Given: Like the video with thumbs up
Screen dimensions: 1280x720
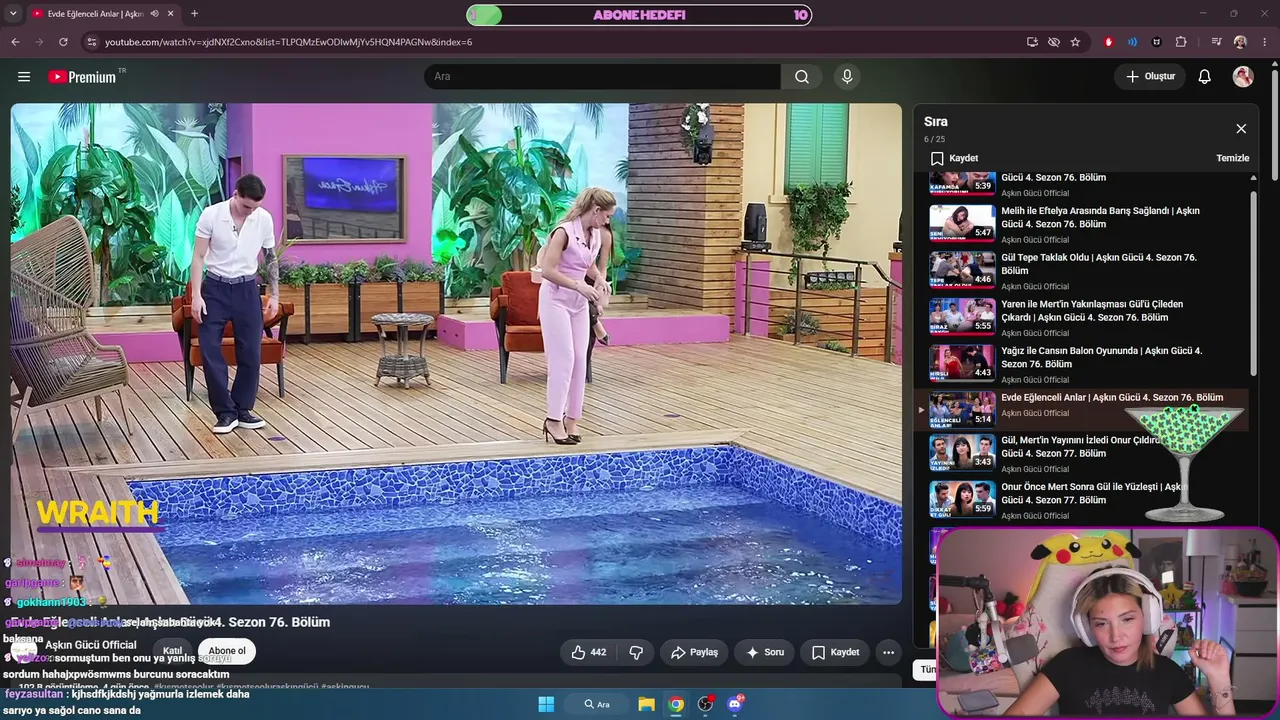Looking at the screenshot, I should coord(589,652).
